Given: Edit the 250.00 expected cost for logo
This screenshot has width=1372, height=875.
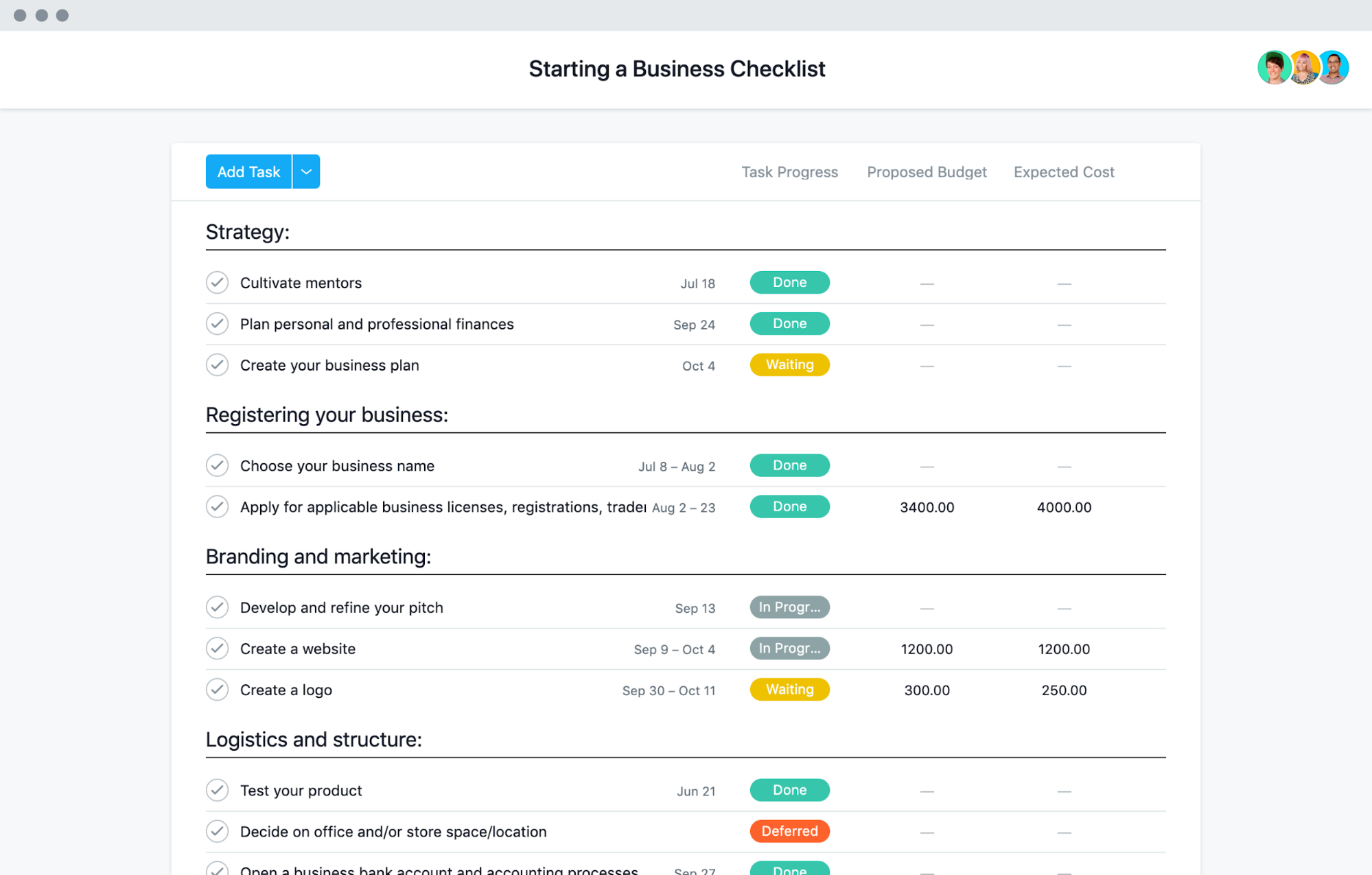Looking at the screenshot, I should click(1064, 690).
